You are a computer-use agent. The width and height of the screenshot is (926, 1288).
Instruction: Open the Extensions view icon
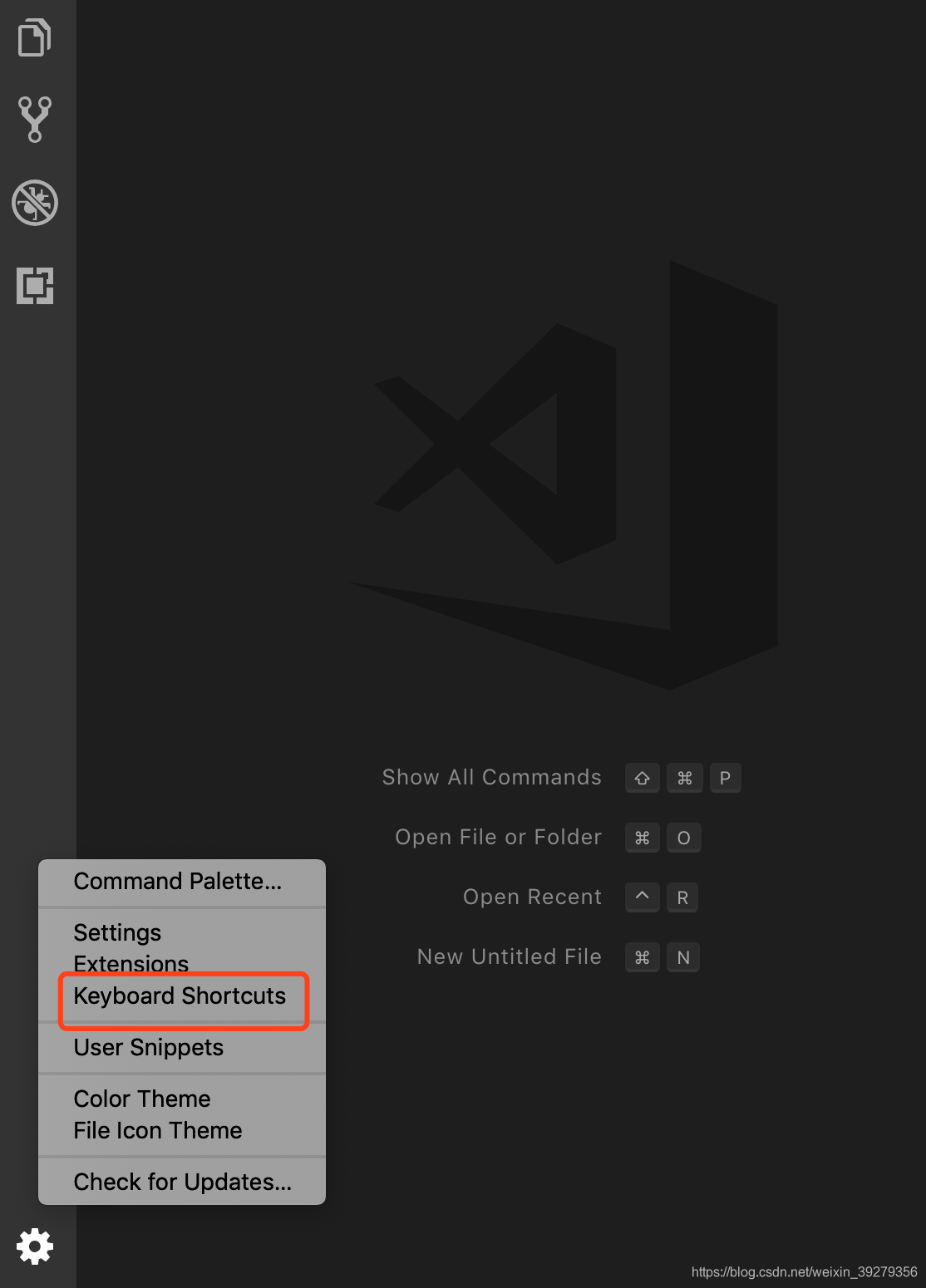click(35, 285)
